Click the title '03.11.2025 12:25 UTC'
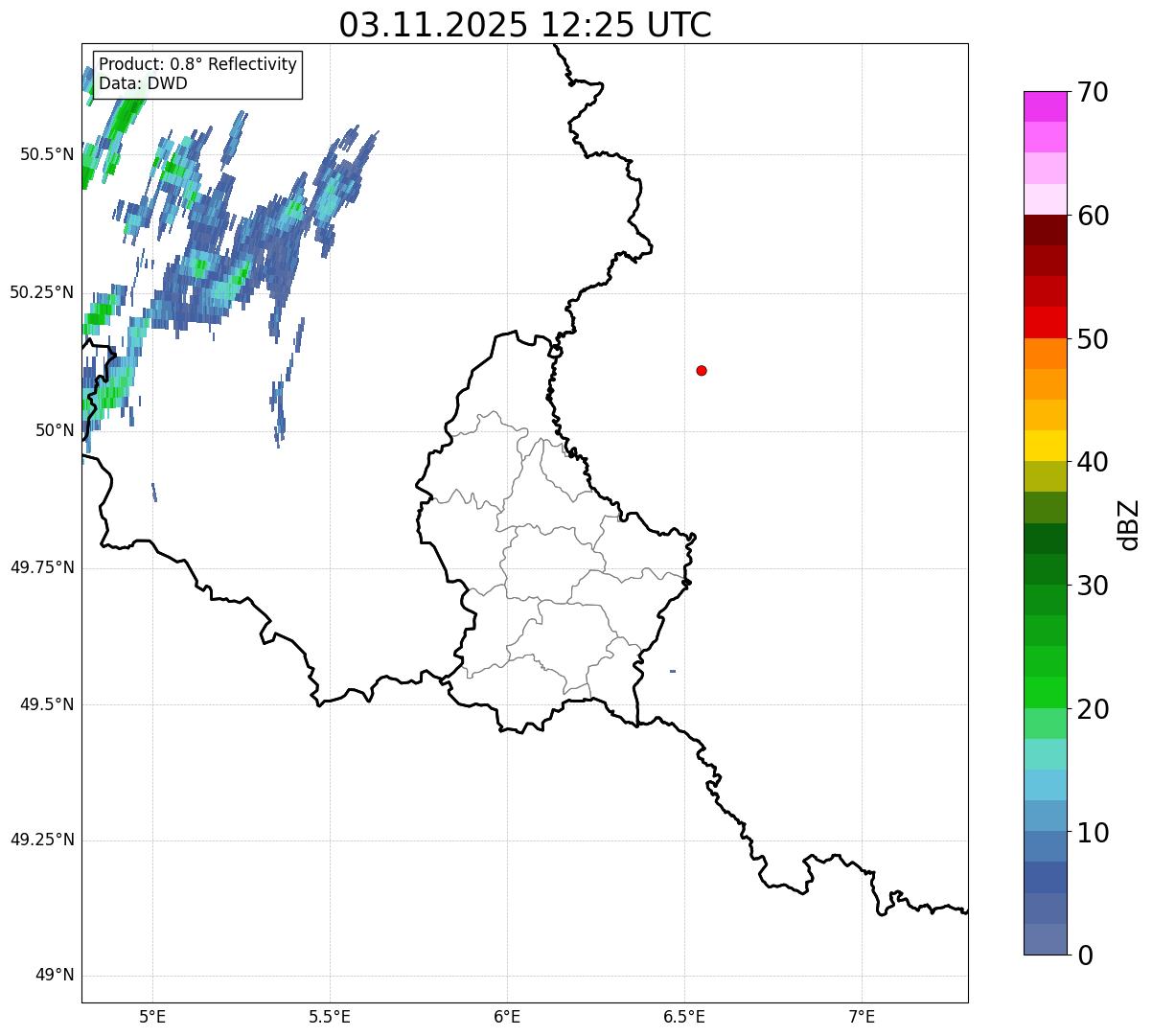The width and height of the screenshot is (1152, 1036). (525, 25)
